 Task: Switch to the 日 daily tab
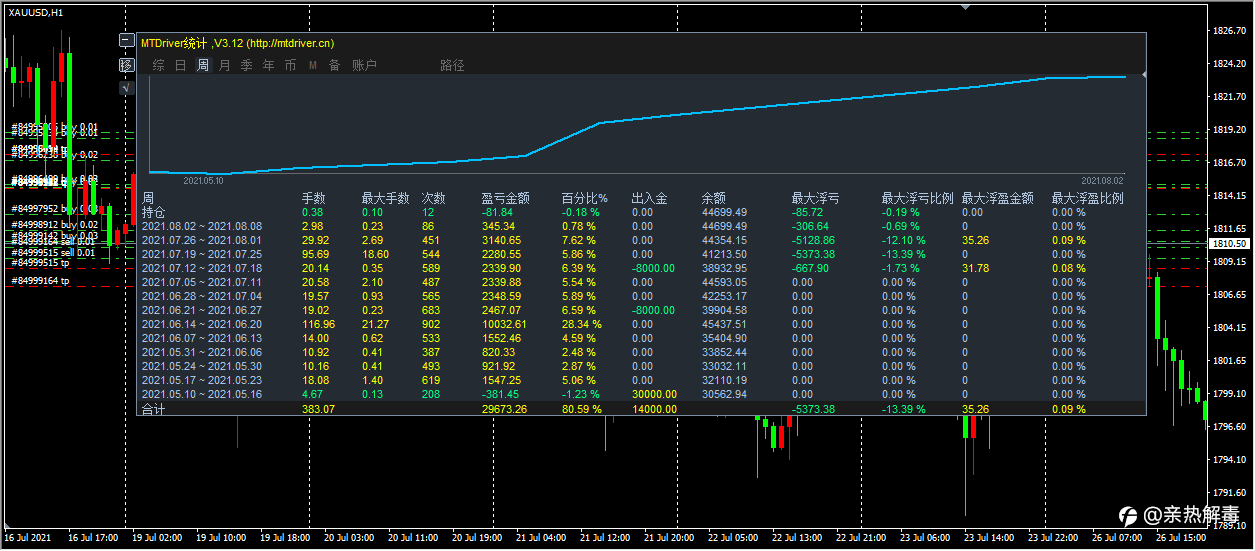(181, 65)
